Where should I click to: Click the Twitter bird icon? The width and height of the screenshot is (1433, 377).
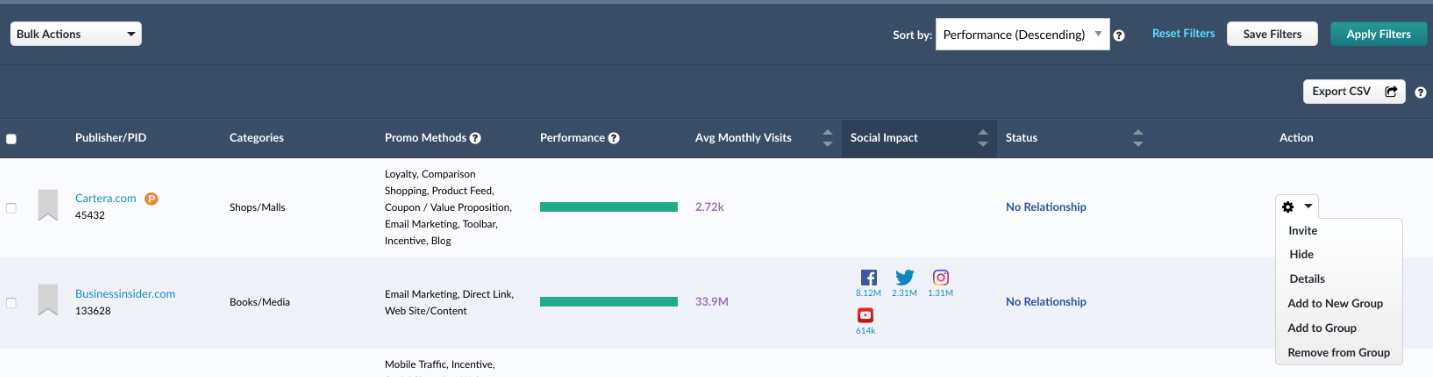pyautogui.click(x=905, y=278)
